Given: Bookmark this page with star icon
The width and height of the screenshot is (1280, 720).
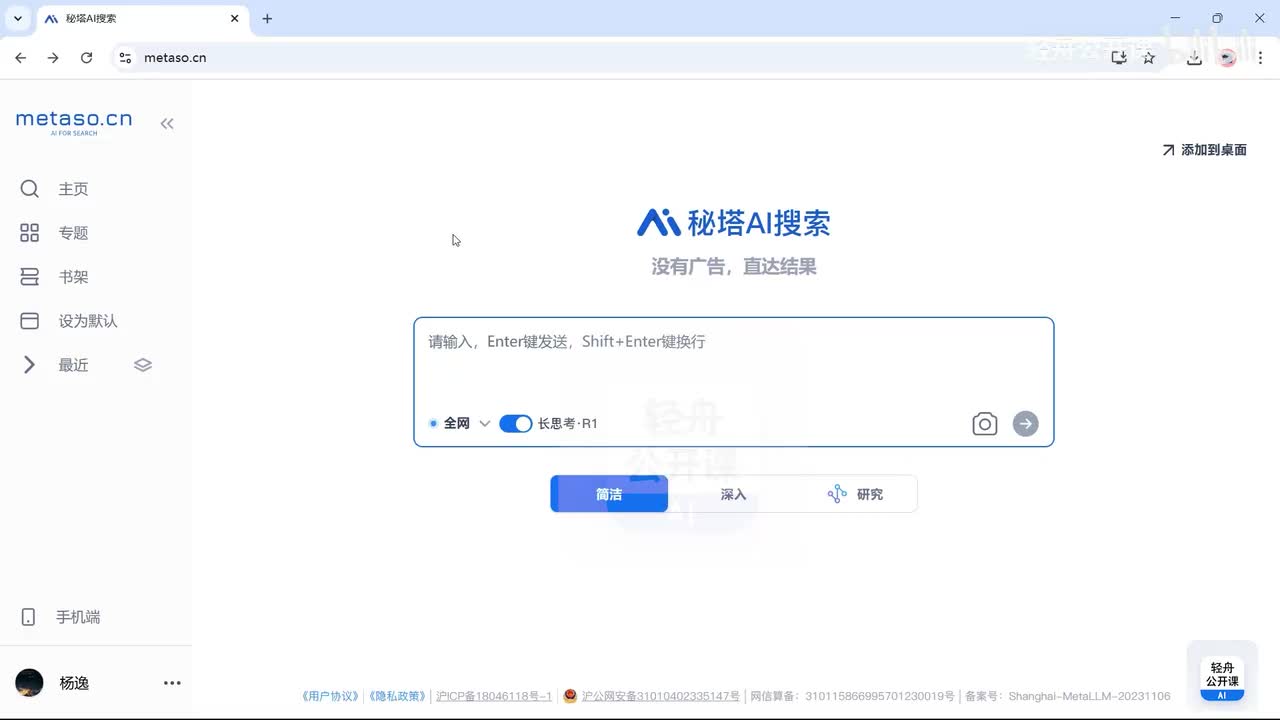Looking at the screenshot, I should [x=1149, y=58].
